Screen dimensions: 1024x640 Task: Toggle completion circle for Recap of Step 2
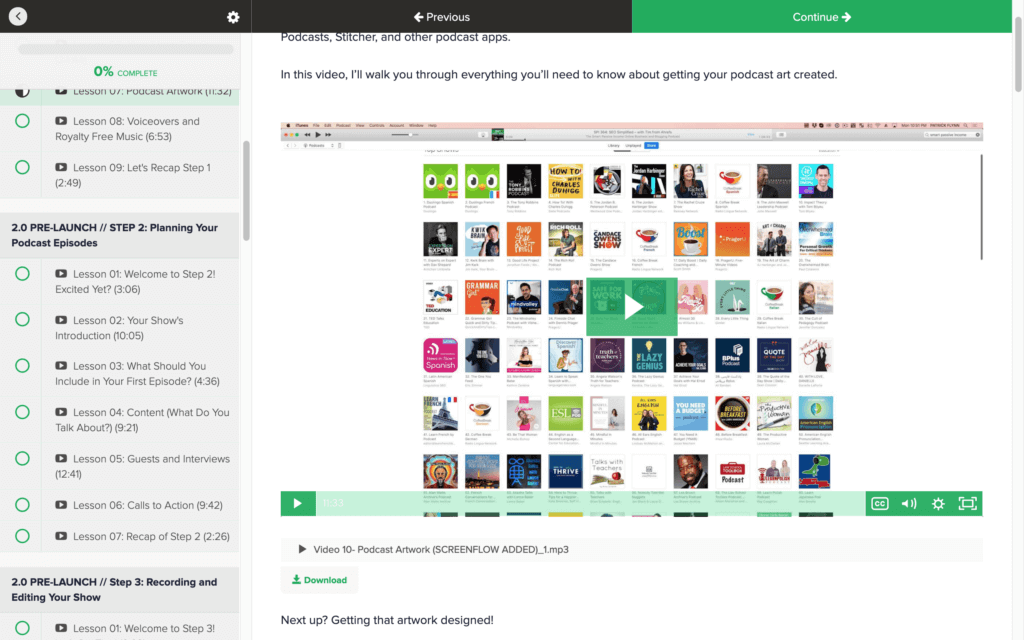(x=22, y=536)
